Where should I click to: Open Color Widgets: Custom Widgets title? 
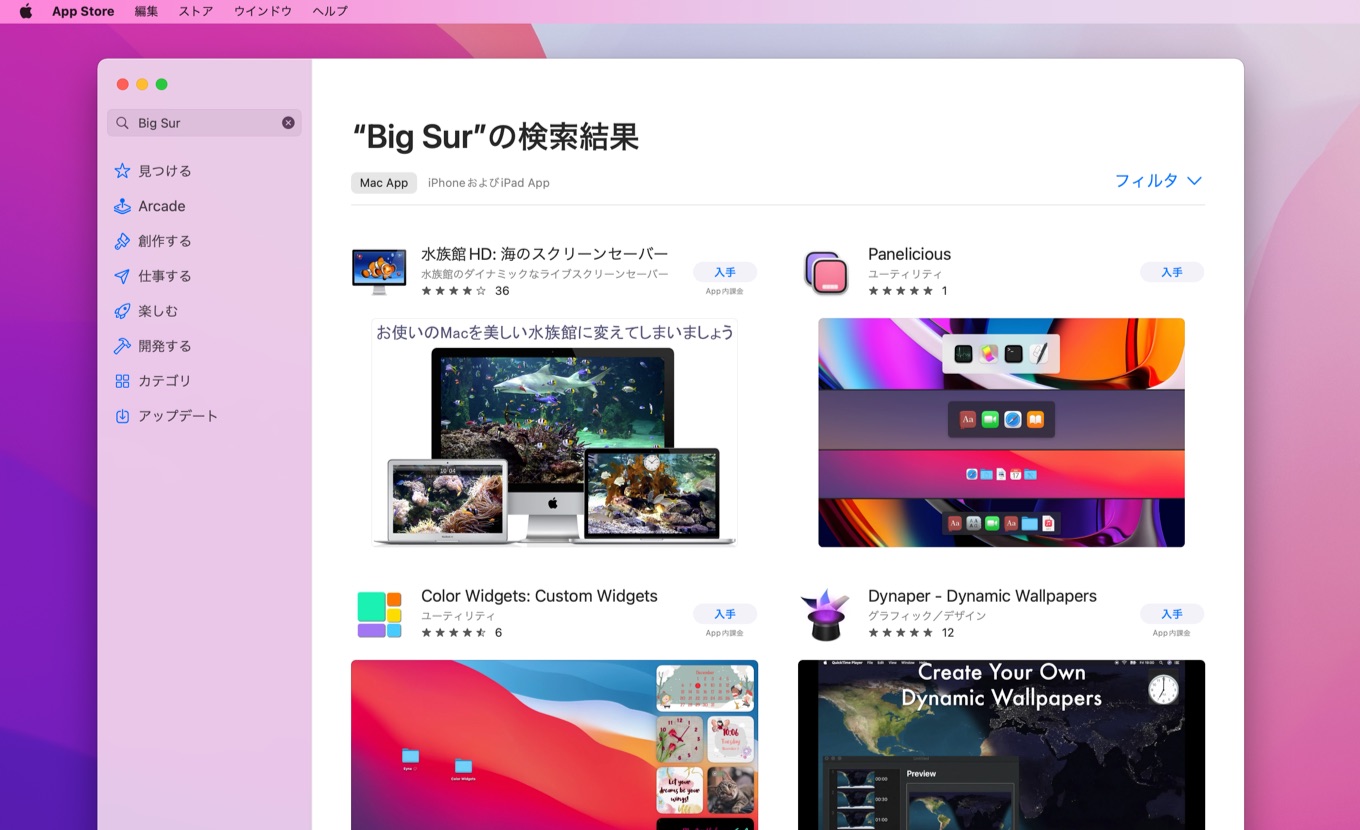coord(539,596)
